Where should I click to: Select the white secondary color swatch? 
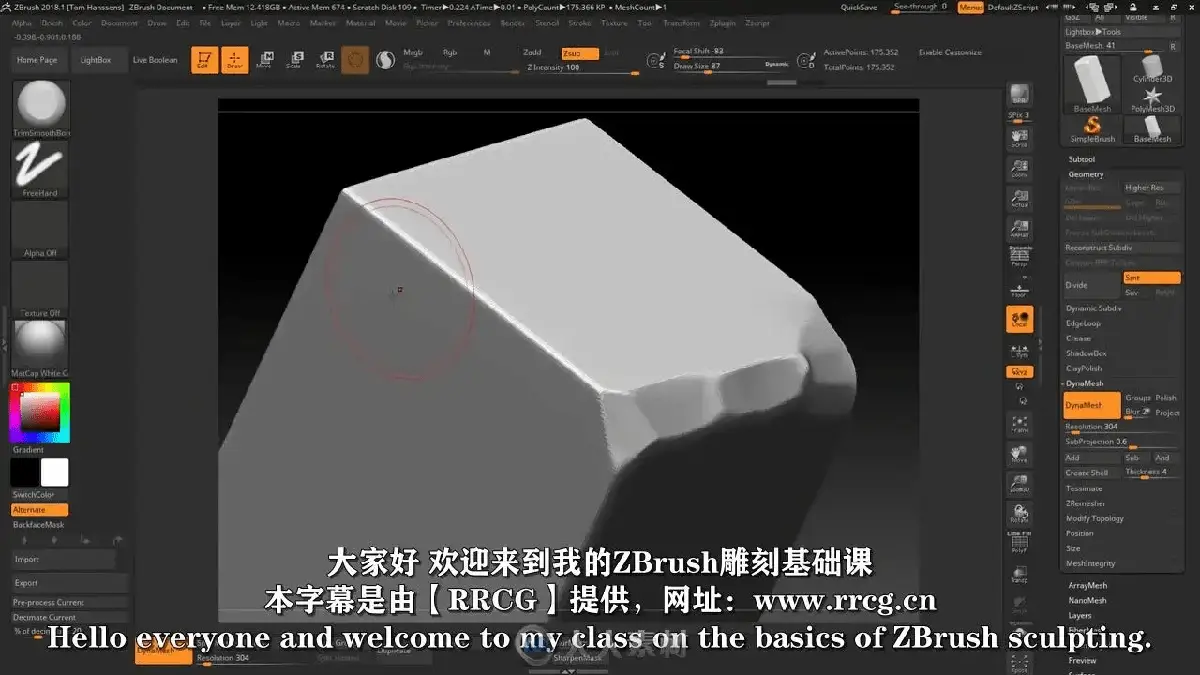pyautogui.click(x=54, y=473)
